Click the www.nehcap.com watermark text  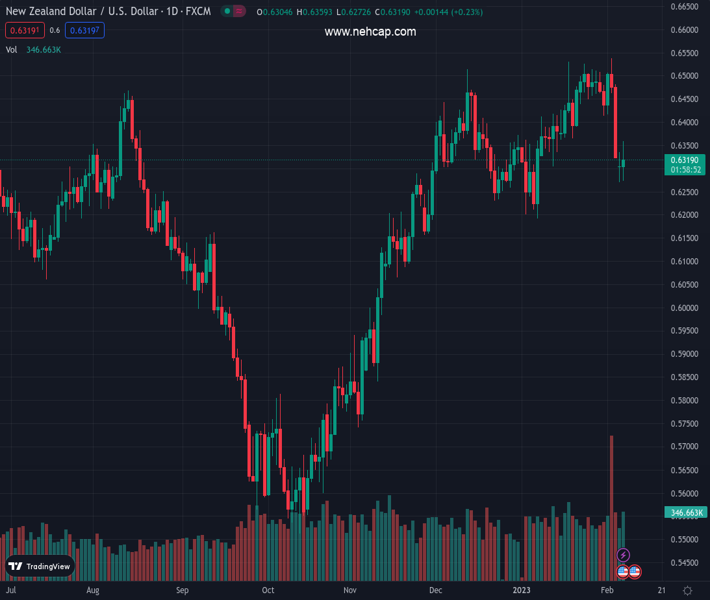370,32
